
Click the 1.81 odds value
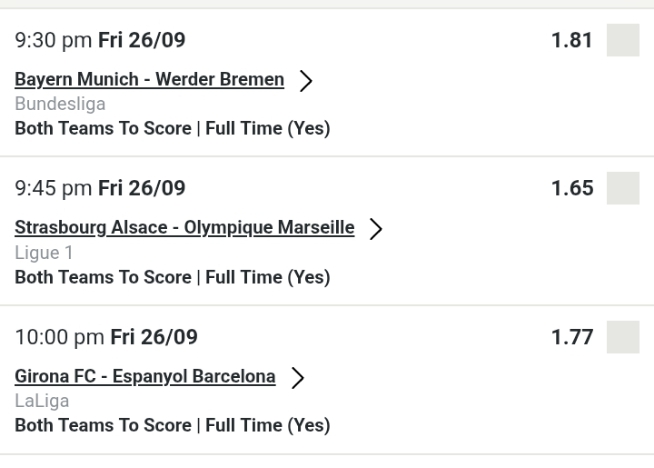coord(575,41)
